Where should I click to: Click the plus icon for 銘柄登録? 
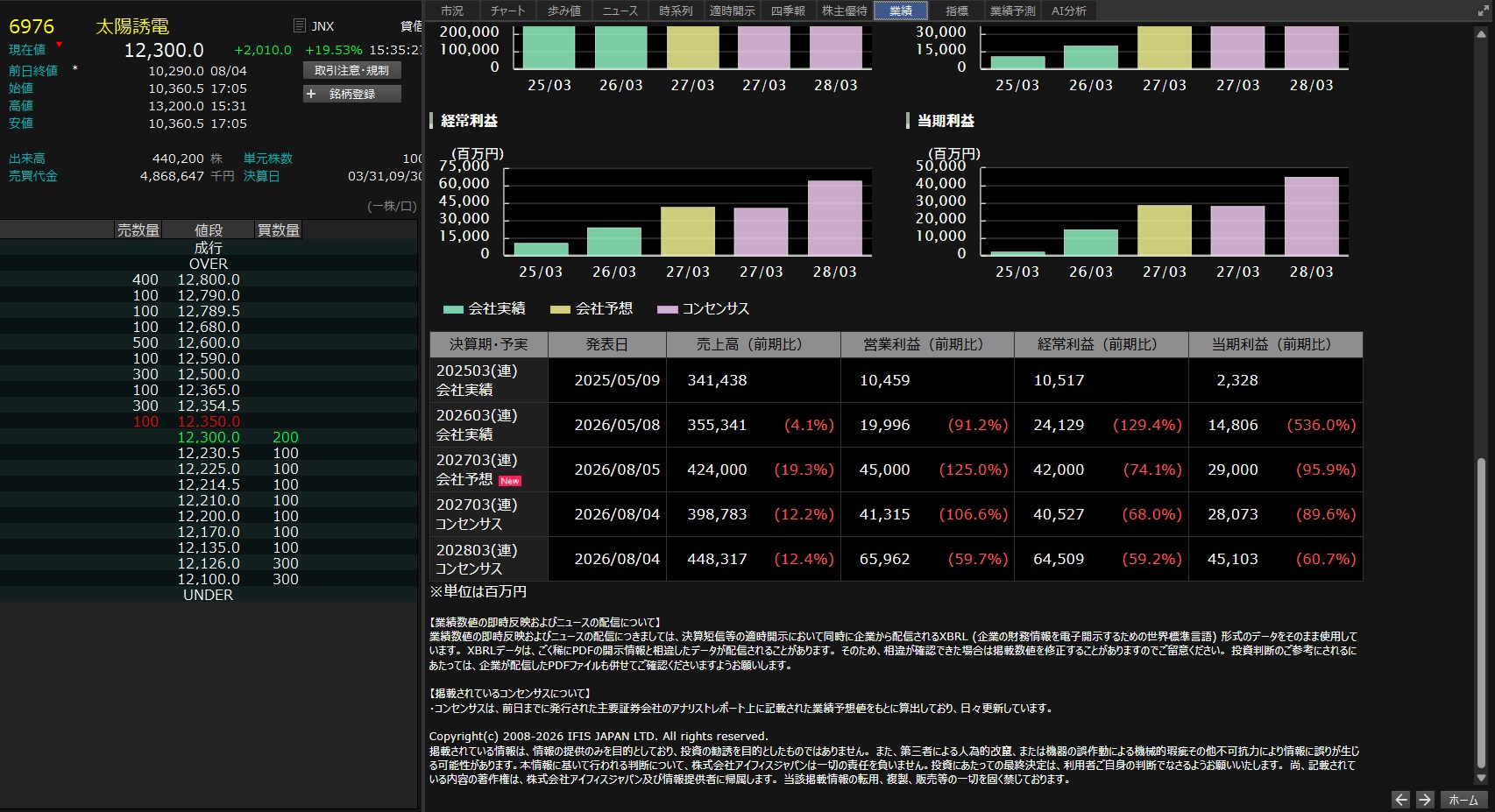pyautogui.click(x=310, y=94)
